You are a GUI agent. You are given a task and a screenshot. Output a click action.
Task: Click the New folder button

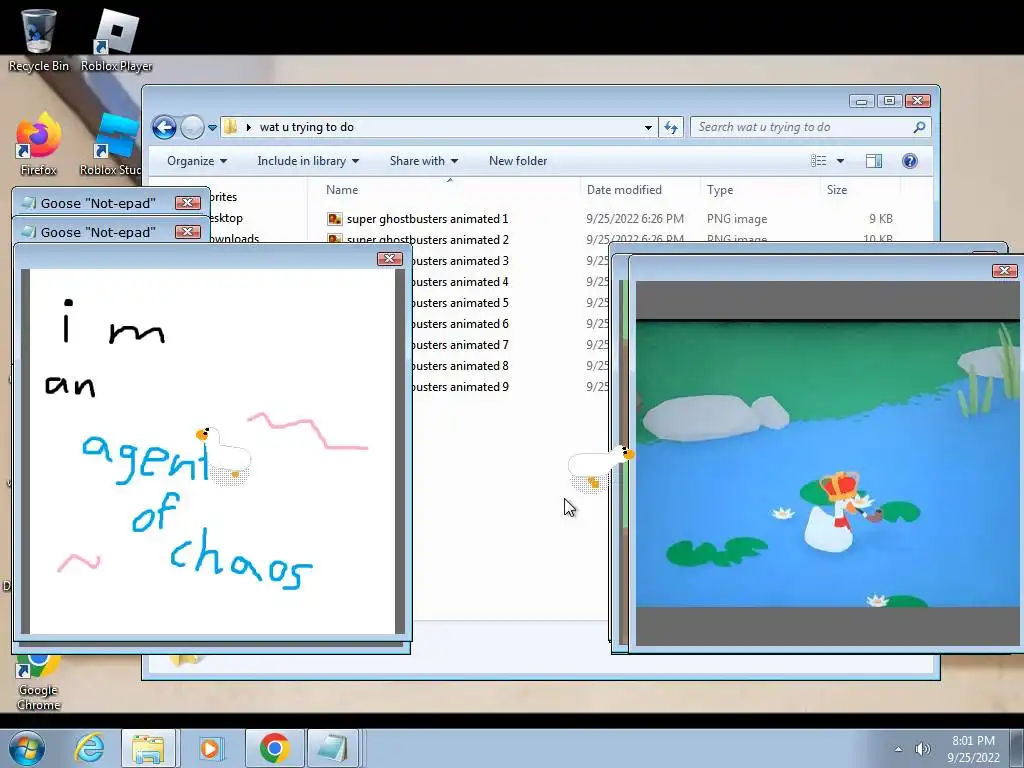pyautogui.click(x=518, y=161)
